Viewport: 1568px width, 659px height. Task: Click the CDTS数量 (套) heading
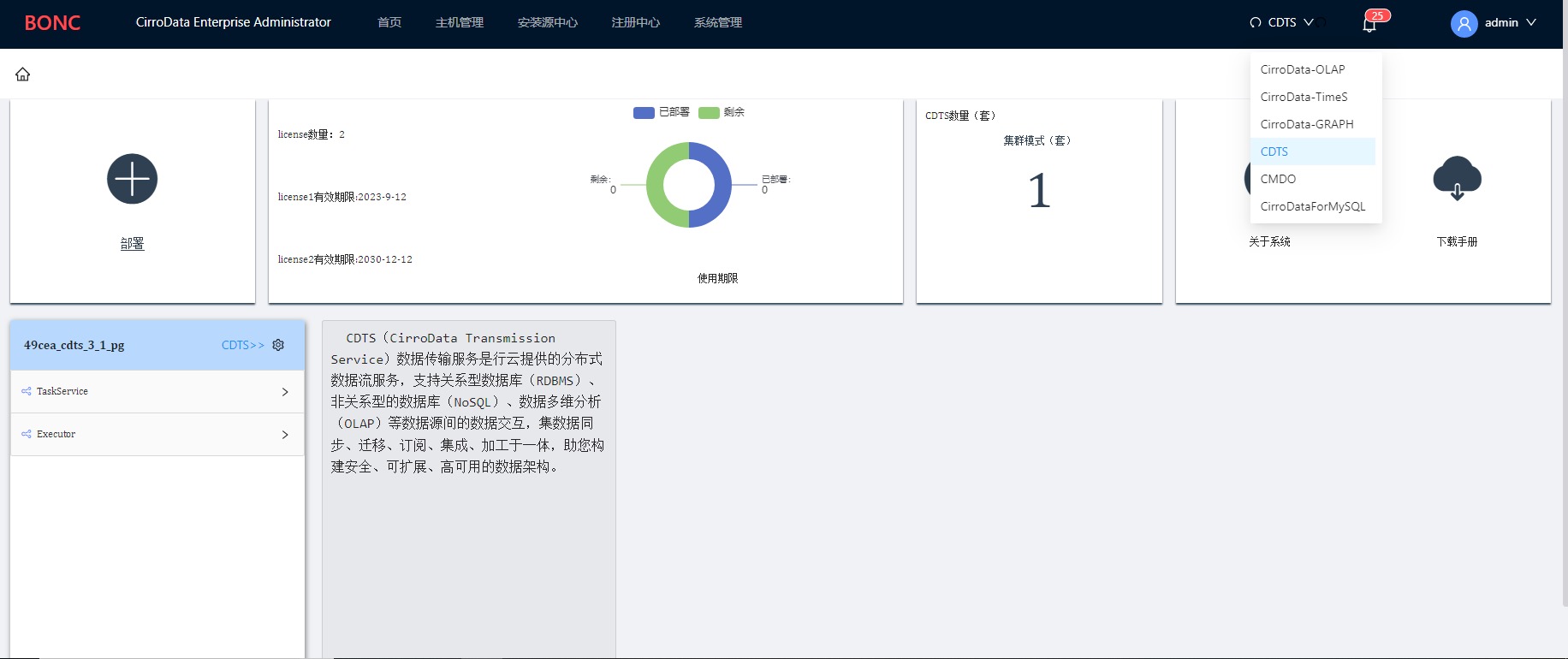click(x=960, y=116)
